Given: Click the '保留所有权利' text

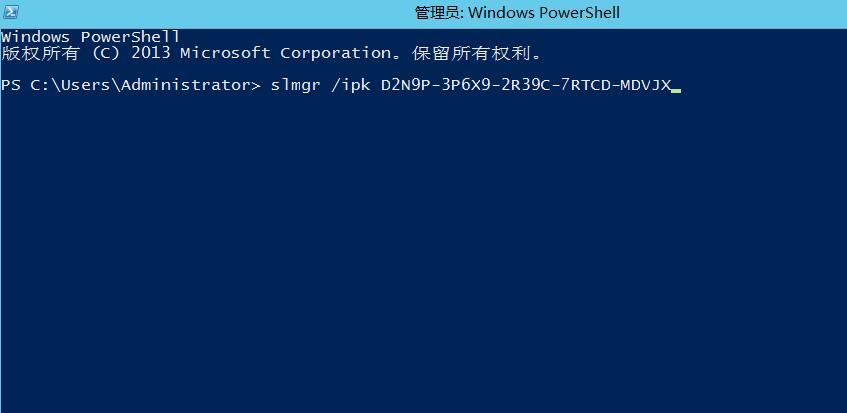Looking at the screenshot, I should click(472, 53).
